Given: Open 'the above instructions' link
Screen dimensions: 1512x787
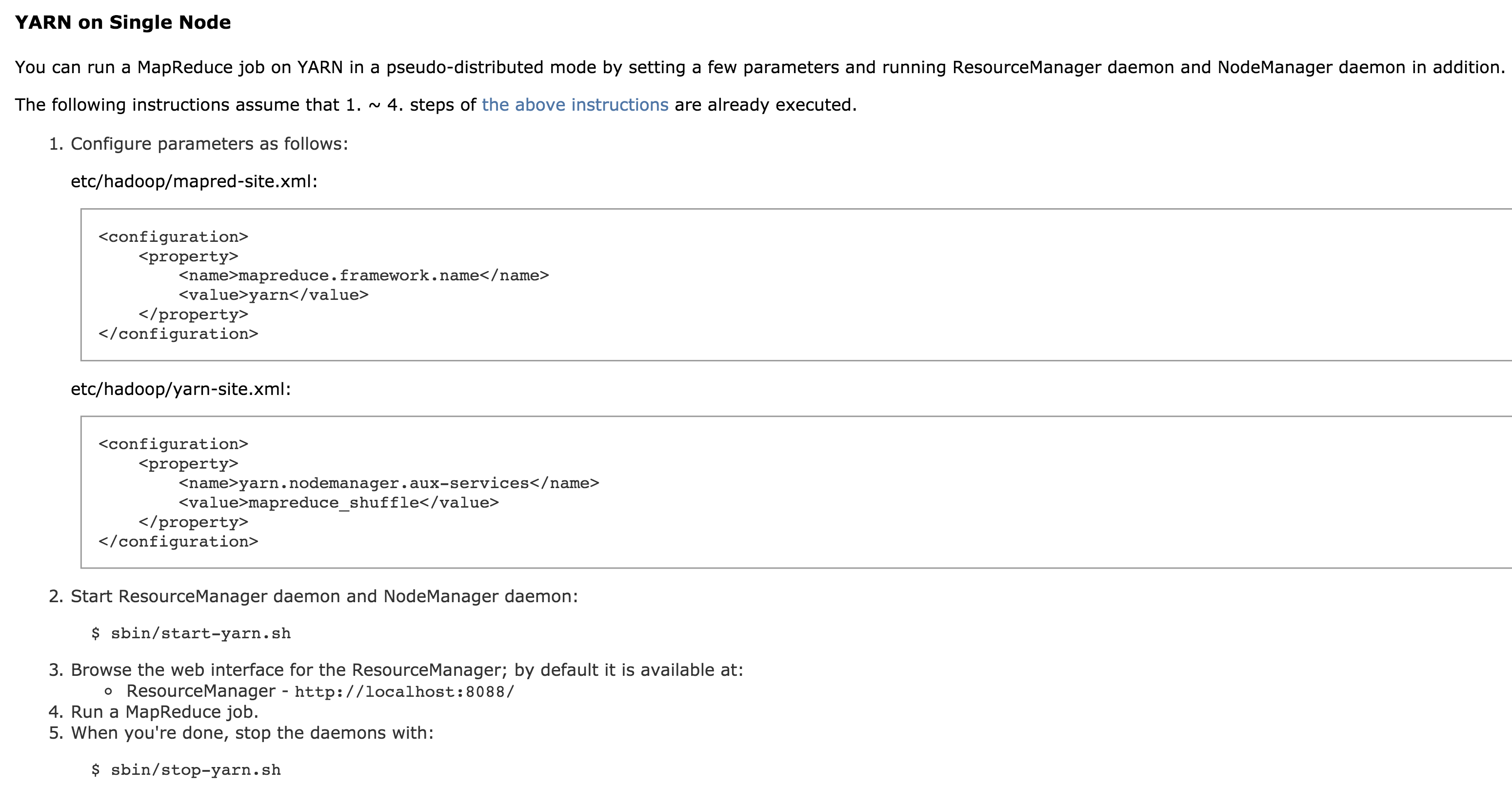Looking at the screenshot, I should pos(575,105).
